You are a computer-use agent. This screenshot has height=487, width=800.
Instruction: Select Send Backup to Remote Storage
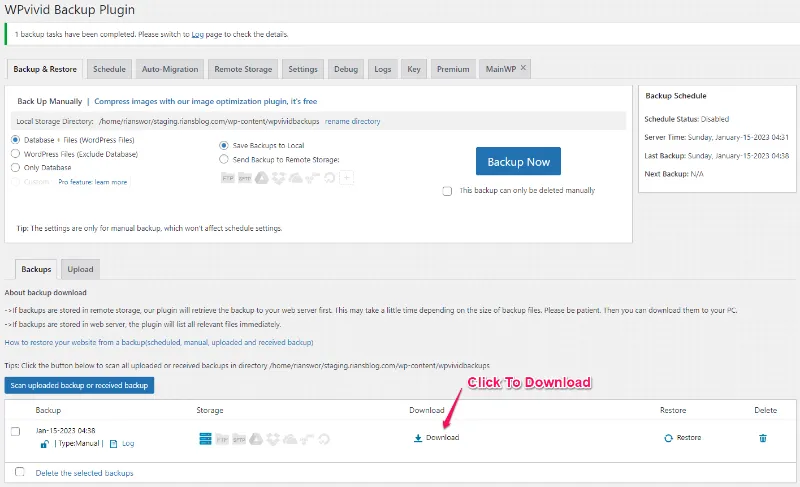click(x=223, y=159)
